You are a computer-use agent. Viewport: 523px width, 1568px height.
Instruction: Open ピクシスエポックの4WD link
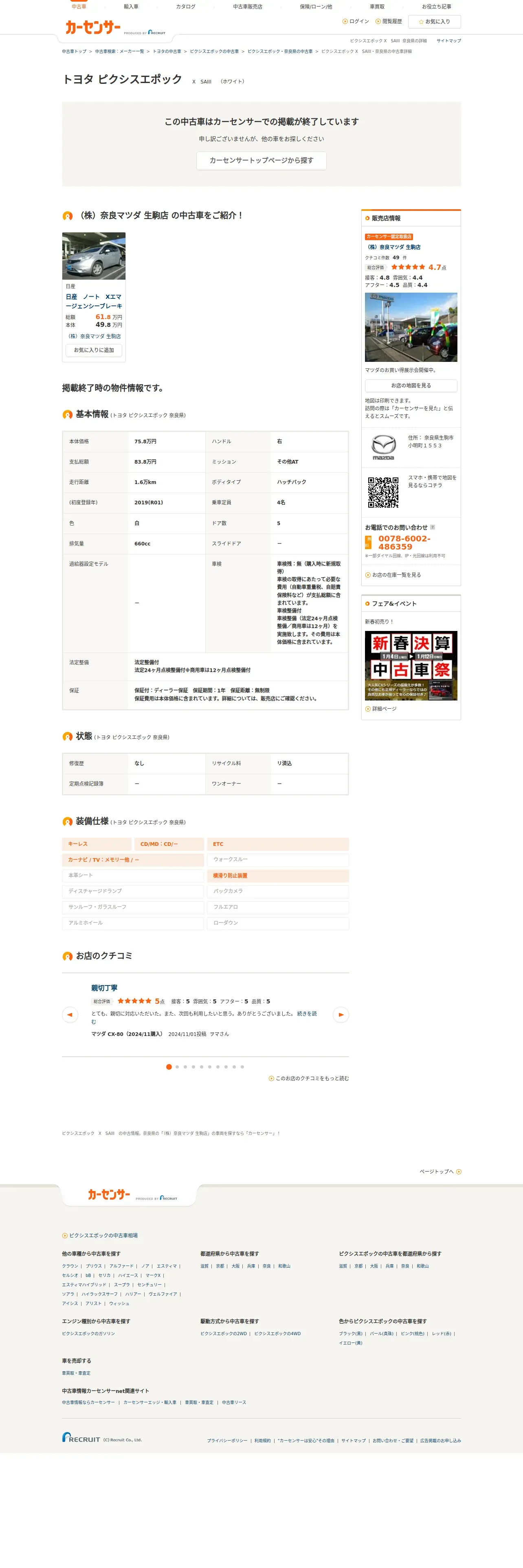tap(277, 1333)
